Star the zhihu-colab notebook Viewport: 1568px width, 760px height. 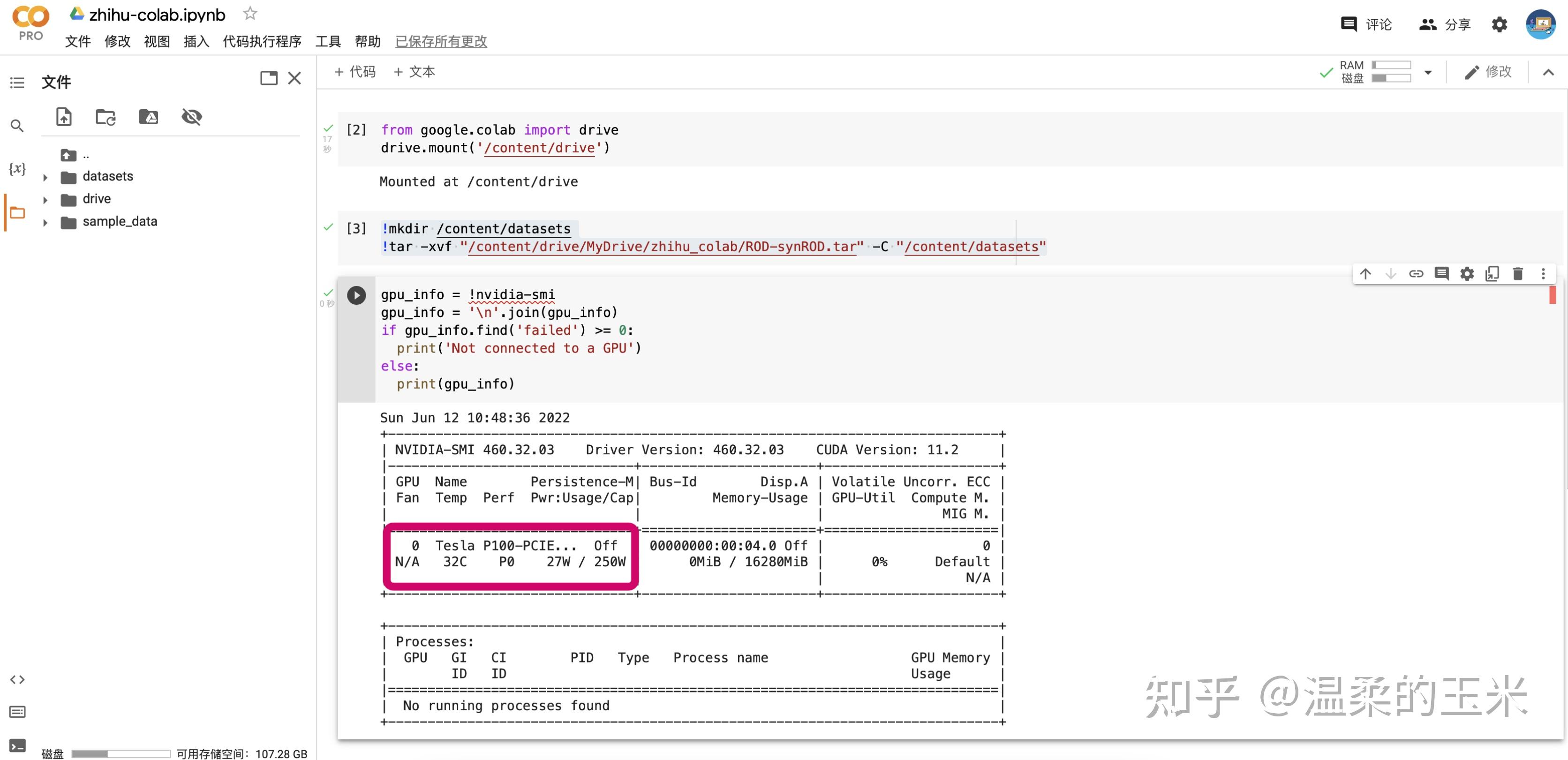pos(249,14)
